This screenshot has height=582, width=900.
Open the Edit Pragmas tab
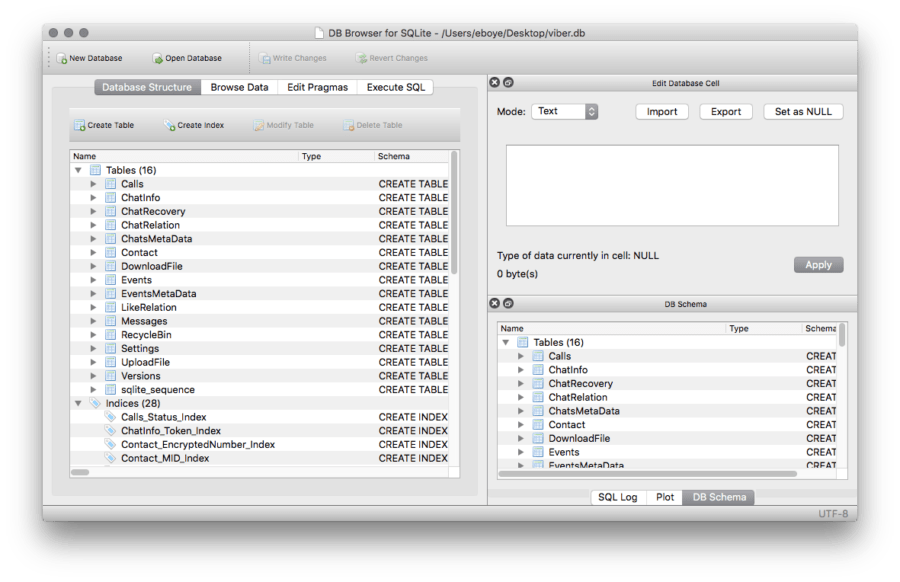[317, 87]
